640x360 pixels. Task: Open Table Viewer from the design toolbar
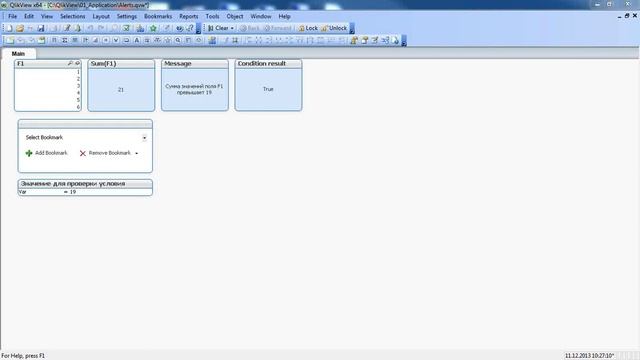385,40
